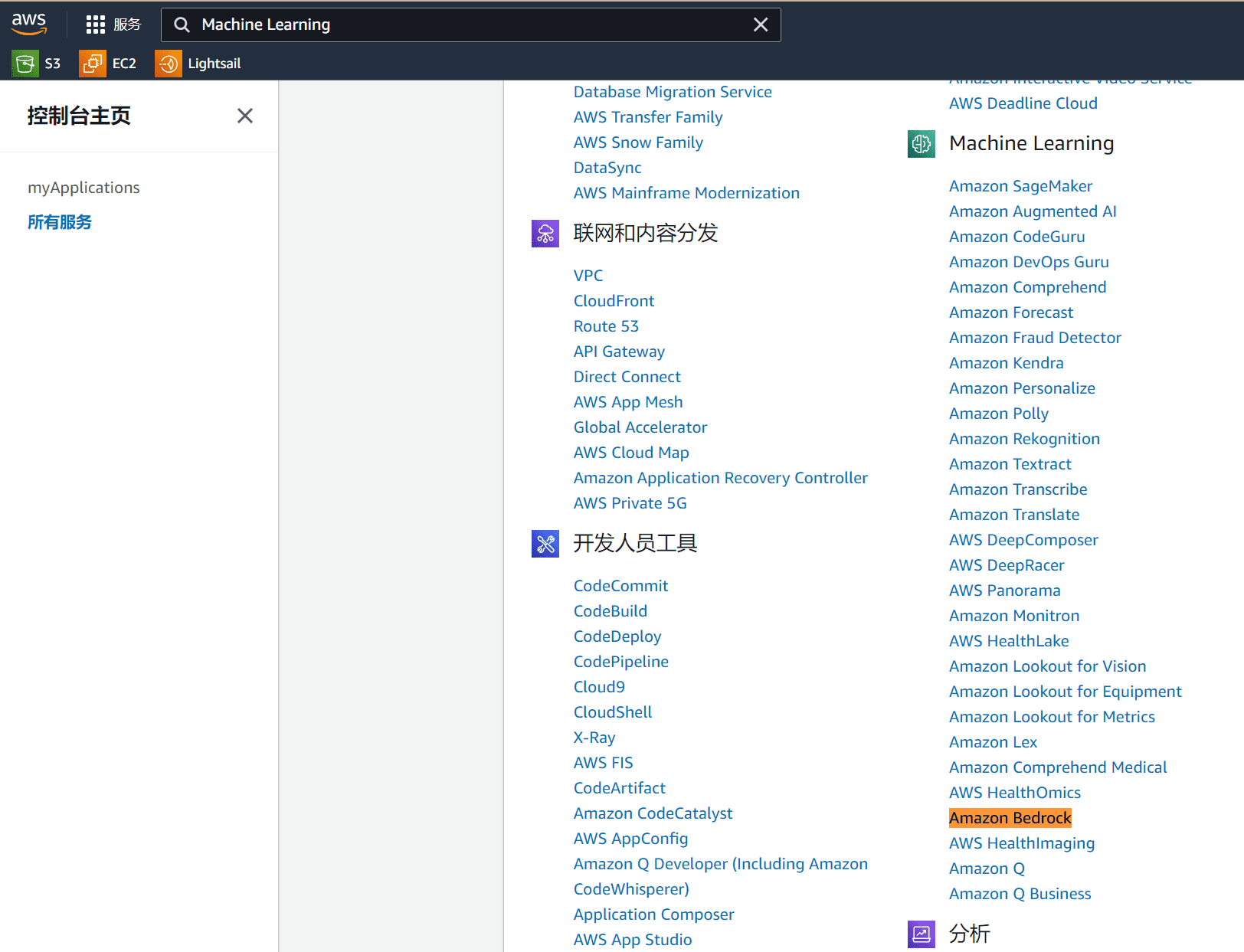Select All Services (所有服务) in sidebar
Image resolution: width=1244 pixels, height=952 pixels.
click(60, 222)
